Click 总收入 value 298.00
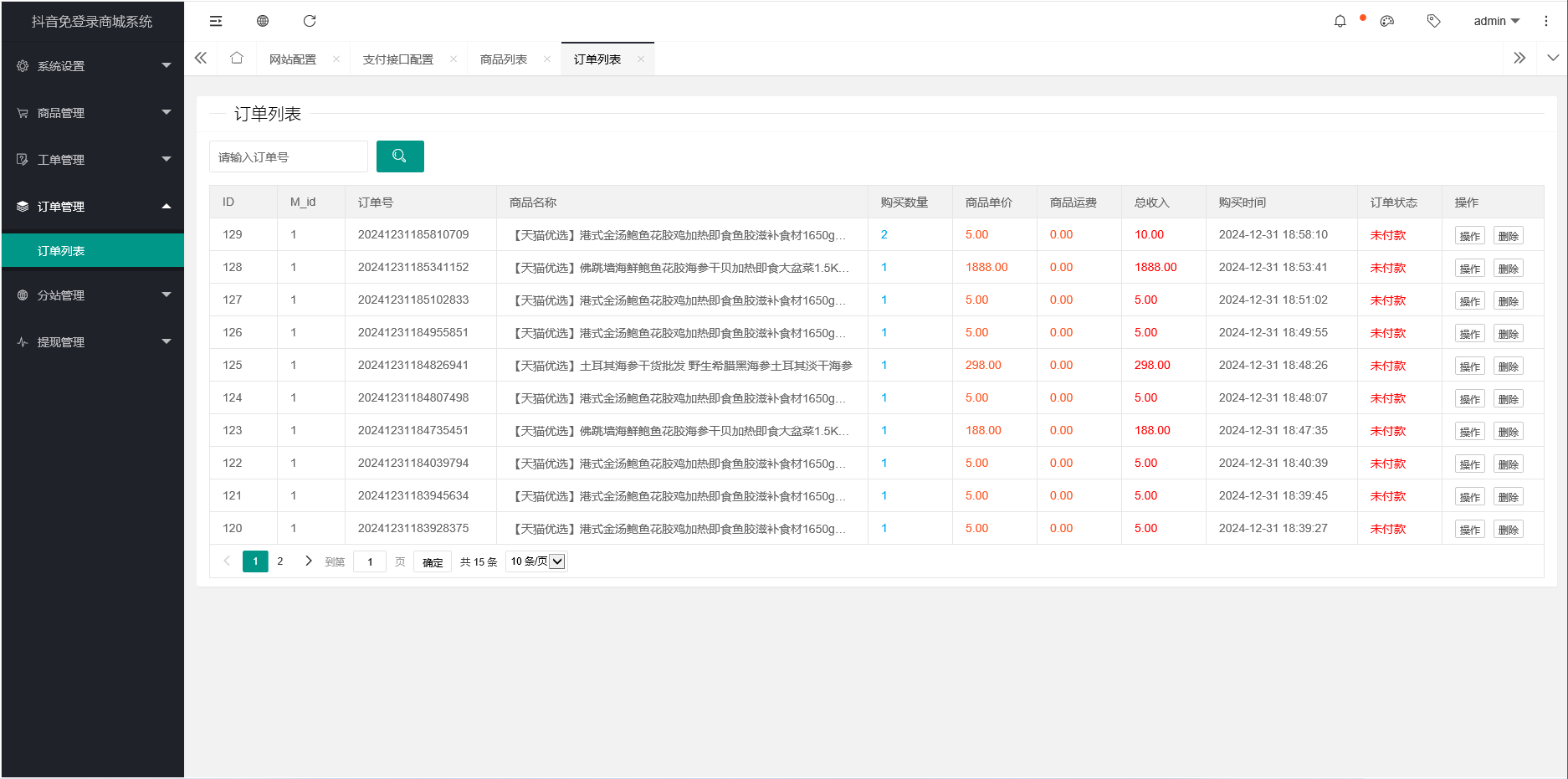 (x=1152, y=365)
